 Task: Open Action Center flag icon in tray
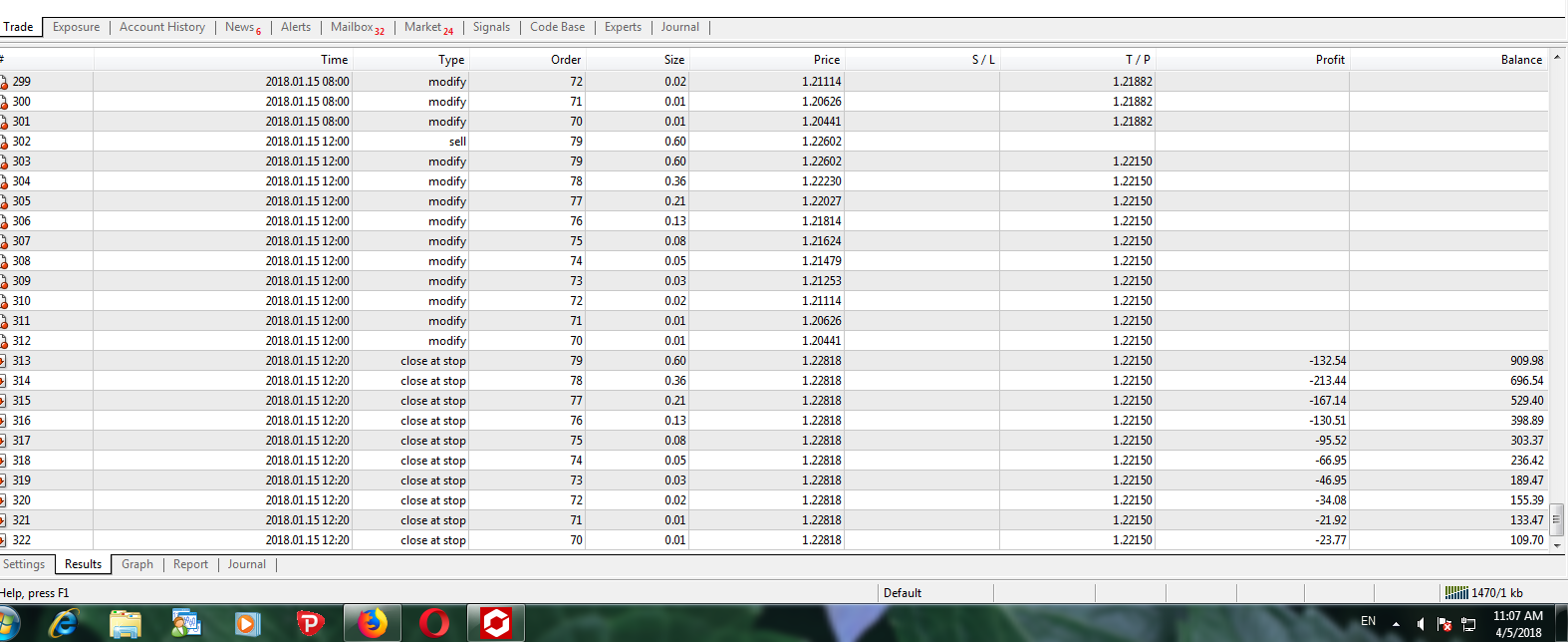click(x=1443, y=624)
